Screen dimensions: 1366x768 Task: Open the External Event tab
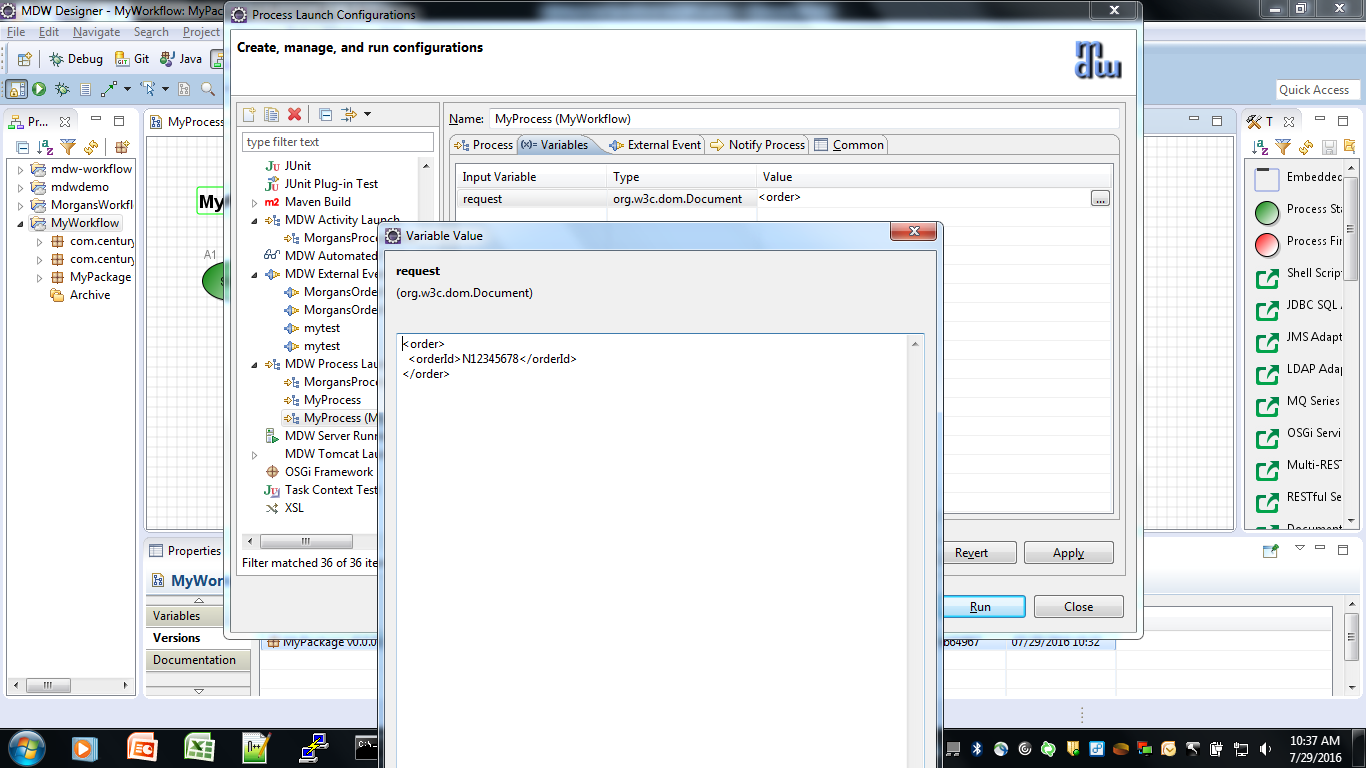(655, 145)
